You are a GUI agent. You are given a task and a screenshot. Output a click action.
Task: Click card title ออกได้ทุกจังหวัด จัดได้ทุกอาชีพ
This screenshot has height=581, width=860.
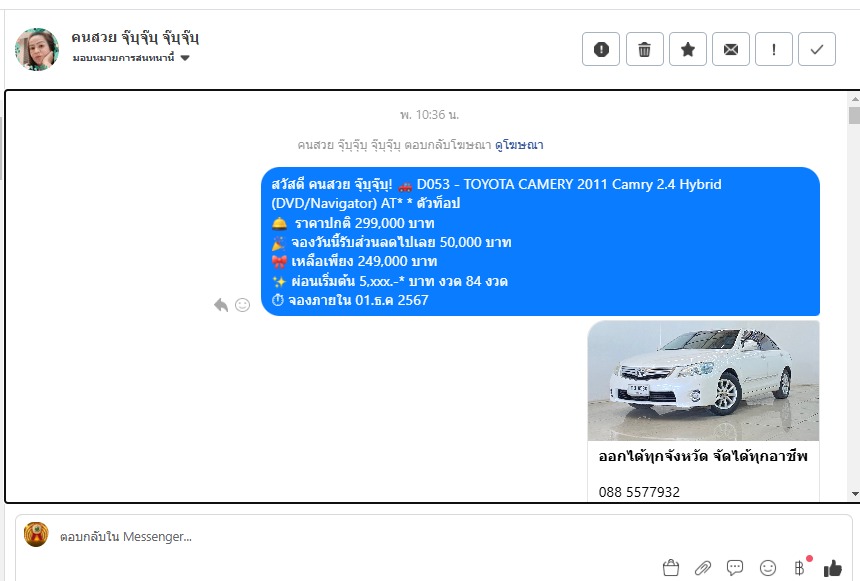click(x=703, y=456)
